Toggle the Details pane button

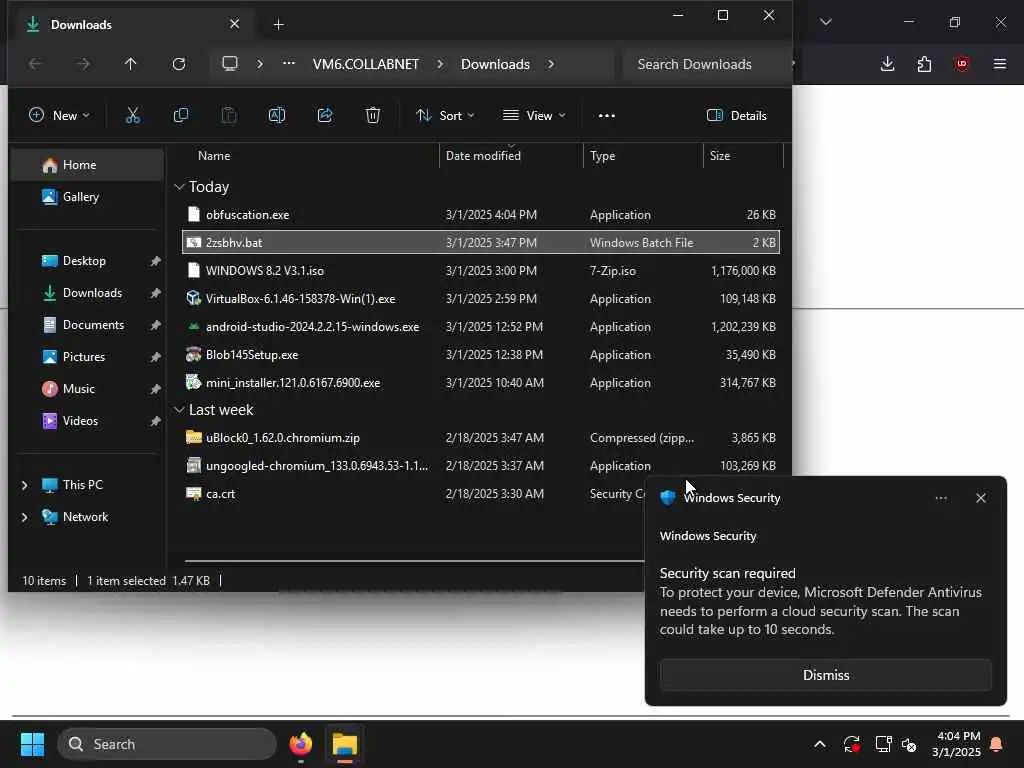[x=737, y=116]
